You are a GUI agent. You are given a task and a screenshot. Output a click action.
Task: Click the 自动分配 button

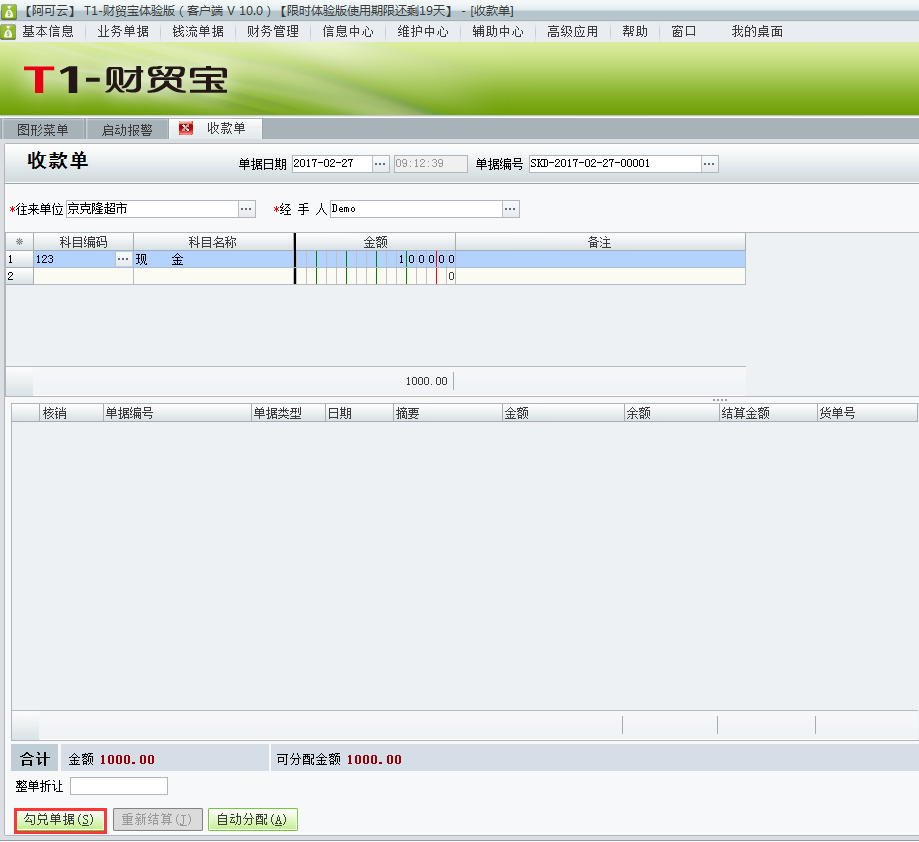(x=252, y=819)
